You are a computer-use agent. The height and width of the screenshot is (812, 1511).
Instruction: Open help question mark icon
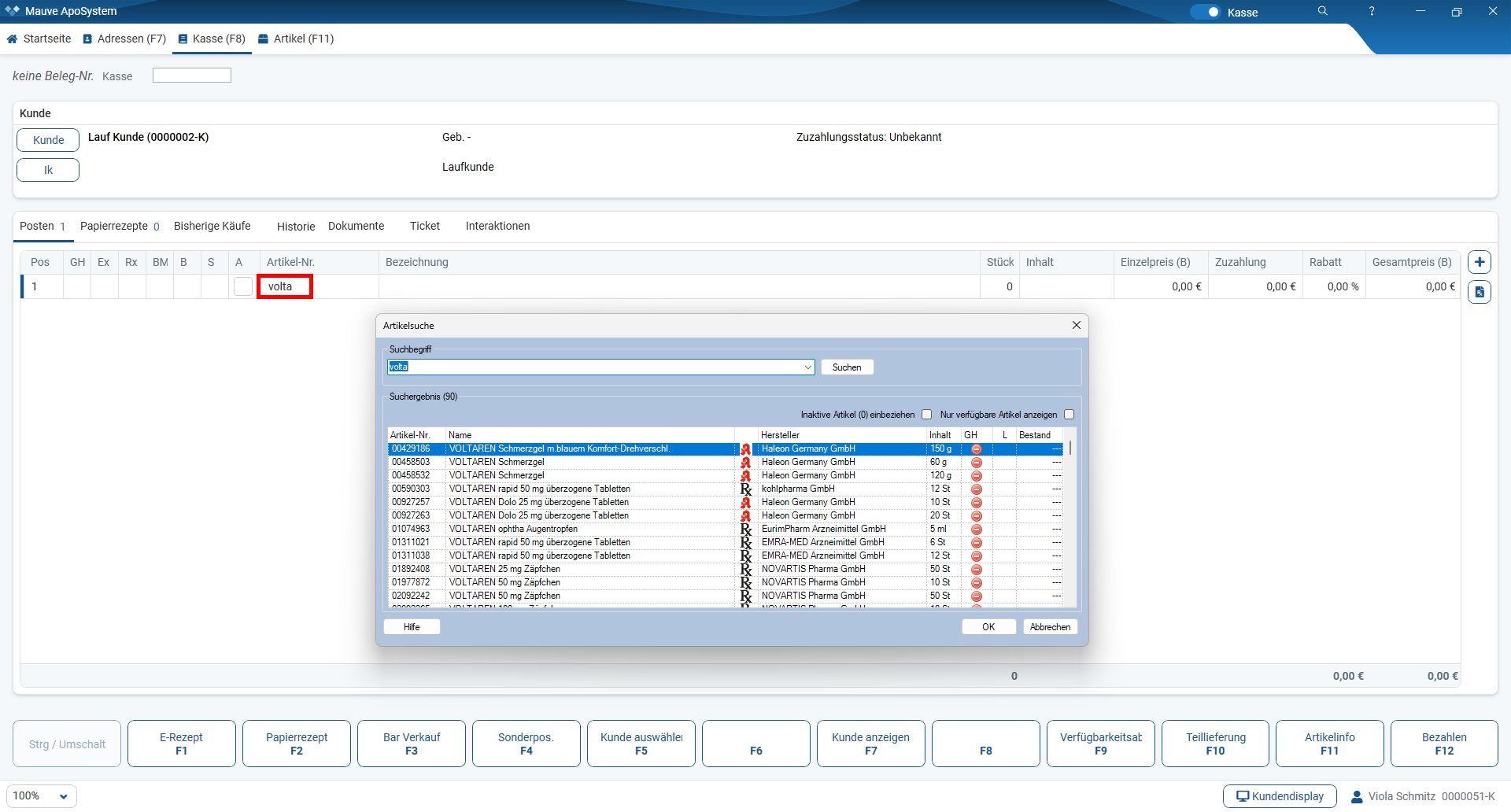(x=1372, y=11)
